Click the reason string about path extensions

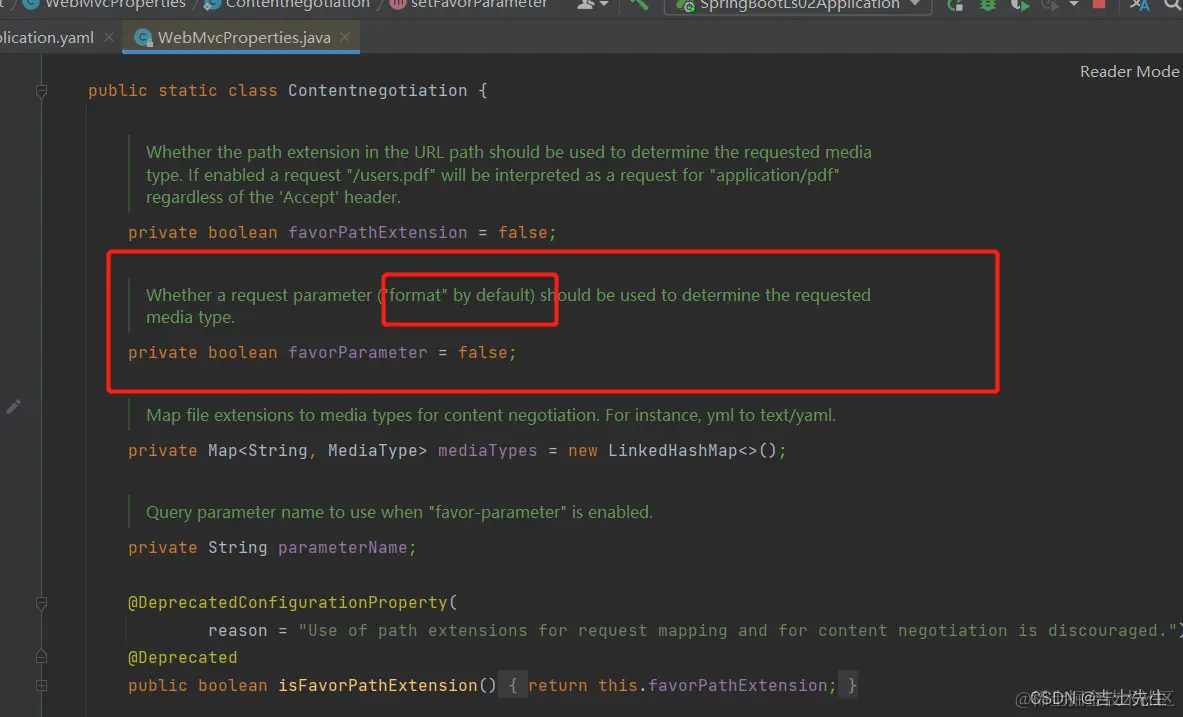(738, 630)
